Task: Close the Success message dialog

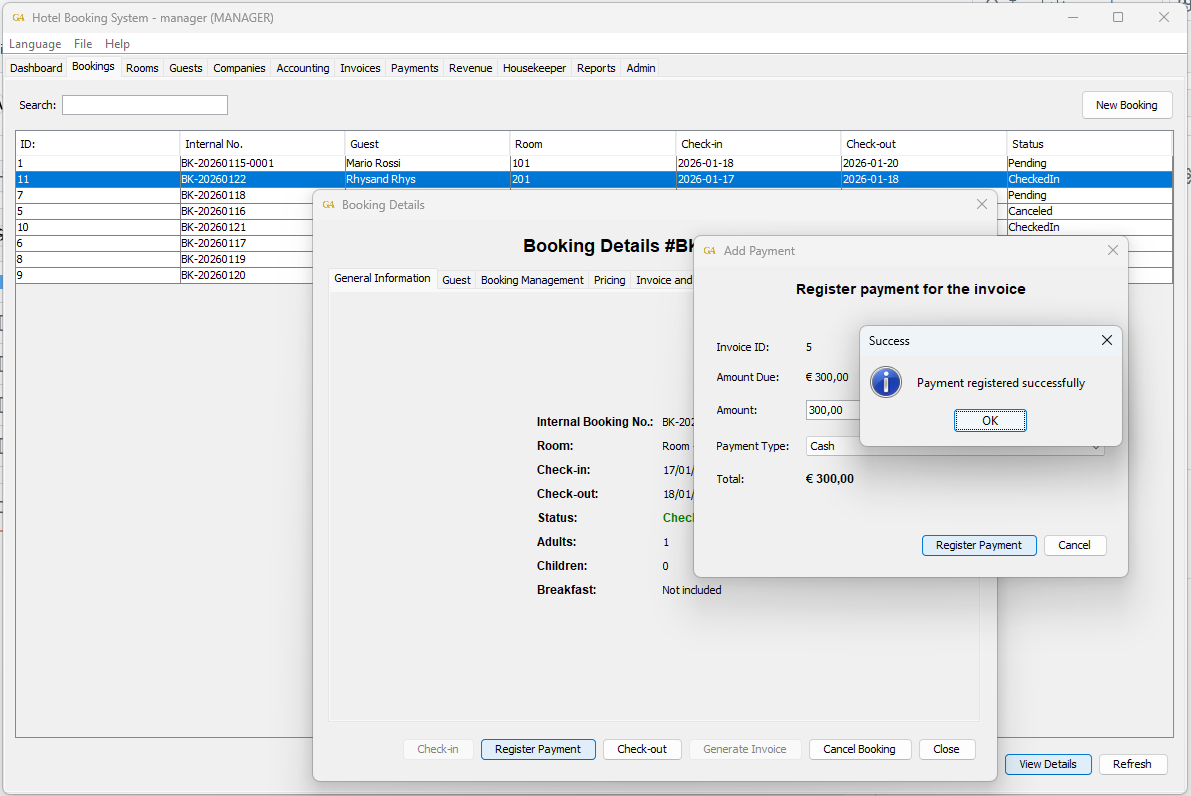Action: (x=1106, y=341)
